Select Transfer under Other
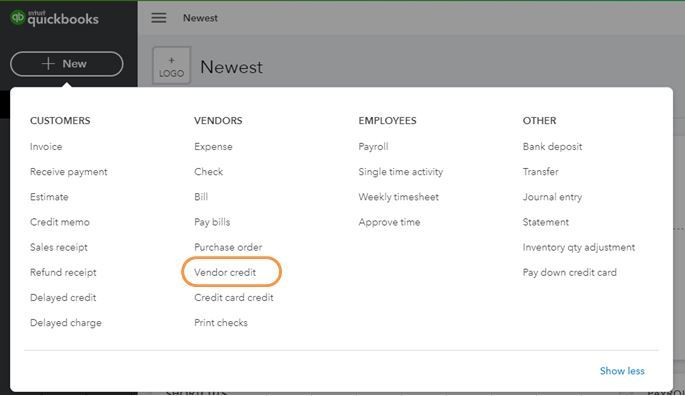Screen dimensions: 685x396 (x=540, y=172)
